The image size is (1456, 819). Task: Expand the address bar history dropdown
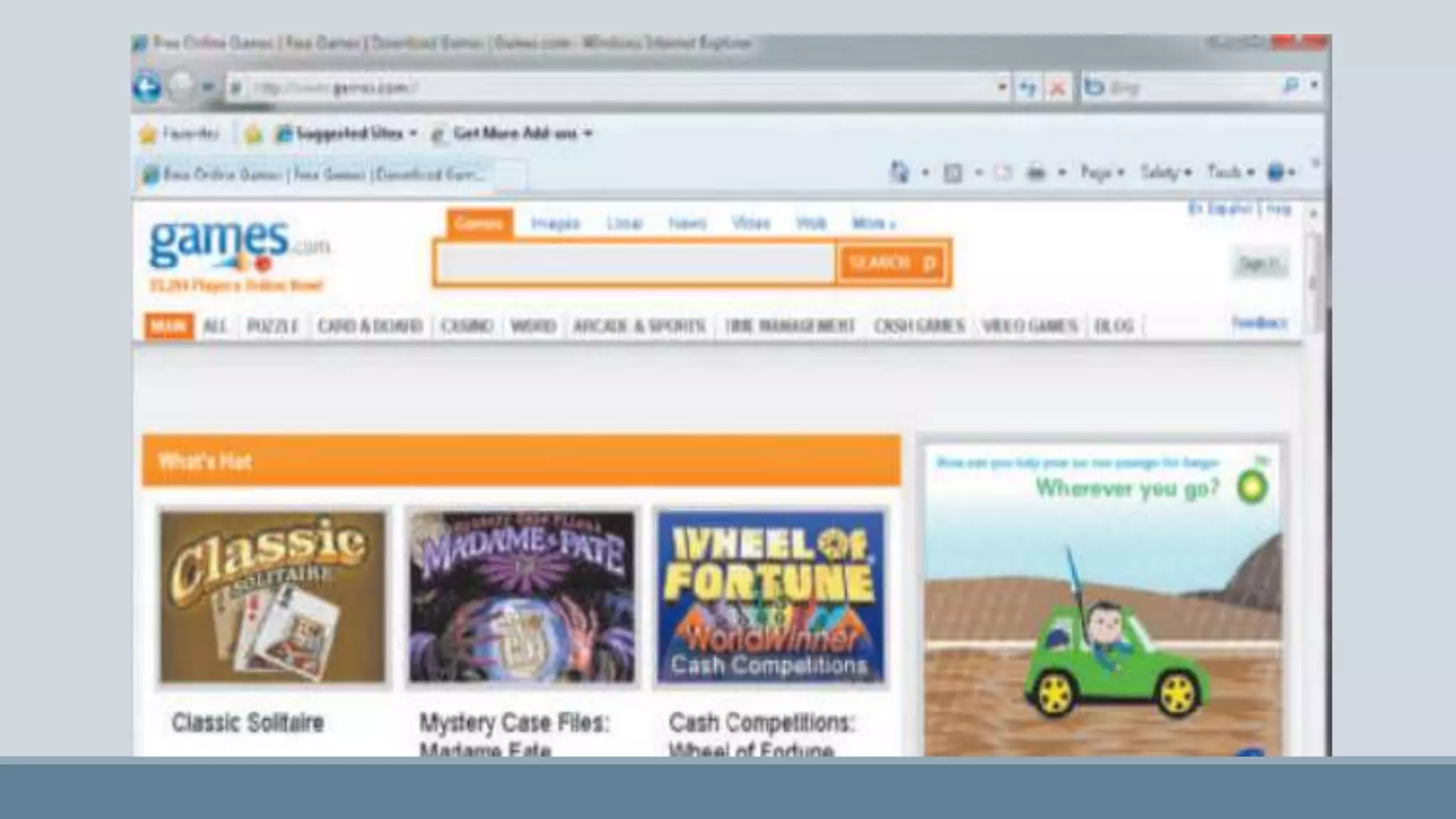1002,87
